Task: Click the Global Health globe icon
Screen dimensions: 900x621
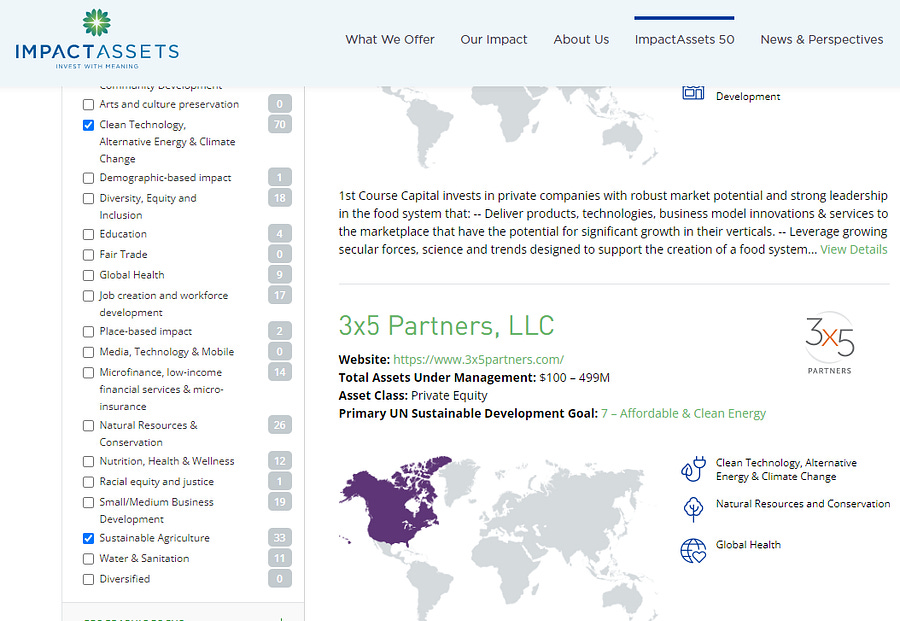Action: tap(693, 550)
